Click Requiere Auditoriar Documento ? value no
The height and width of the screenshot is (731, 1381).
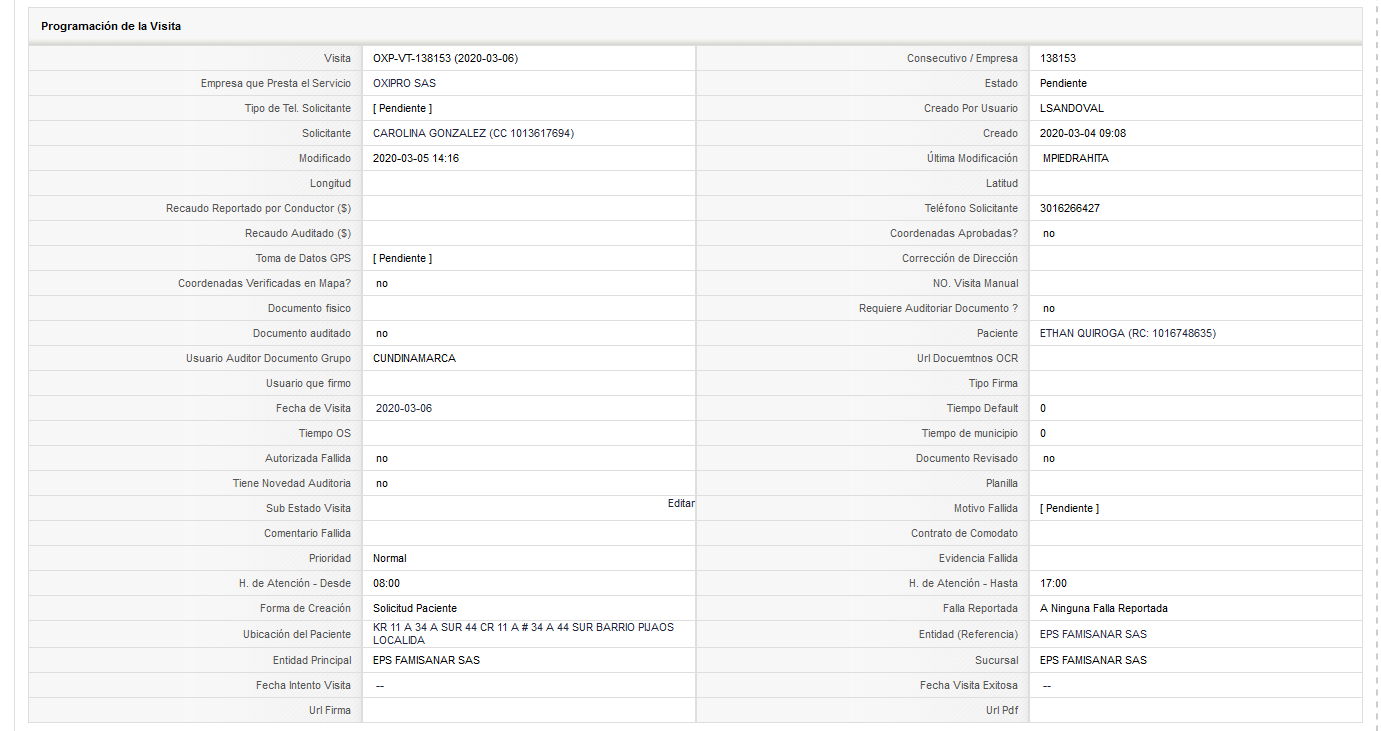click(x=1049, y=308)
